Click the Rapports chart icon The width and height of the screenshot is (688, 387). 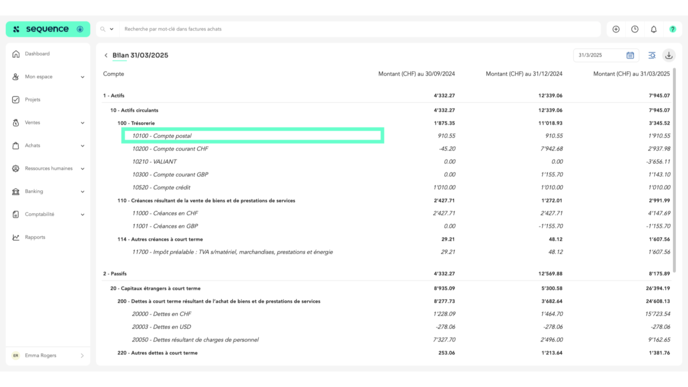click(x=16, y=237)
